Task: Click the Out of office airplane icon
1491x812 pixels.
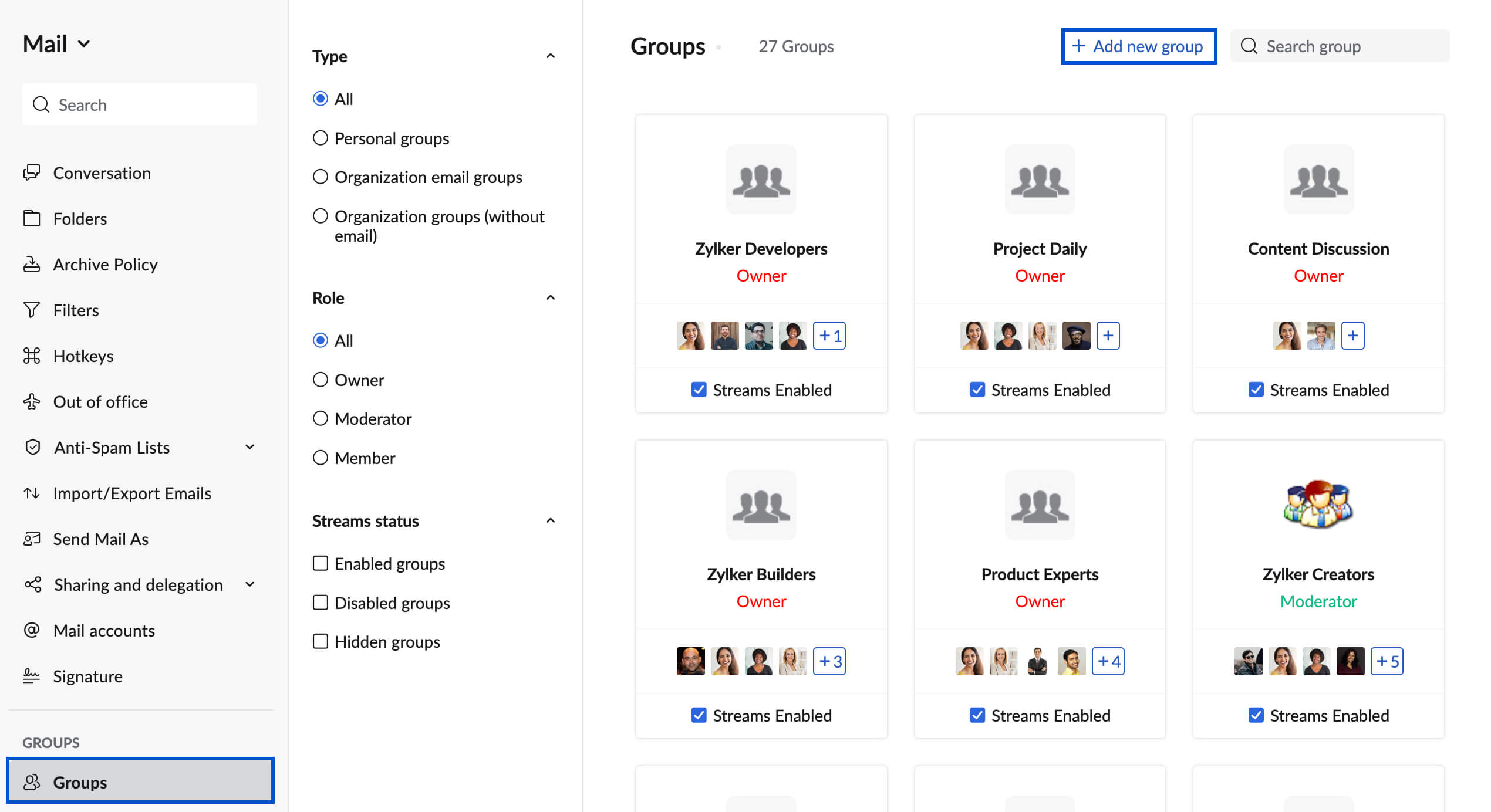Action: pyautogui.click(x=32, y=401)
